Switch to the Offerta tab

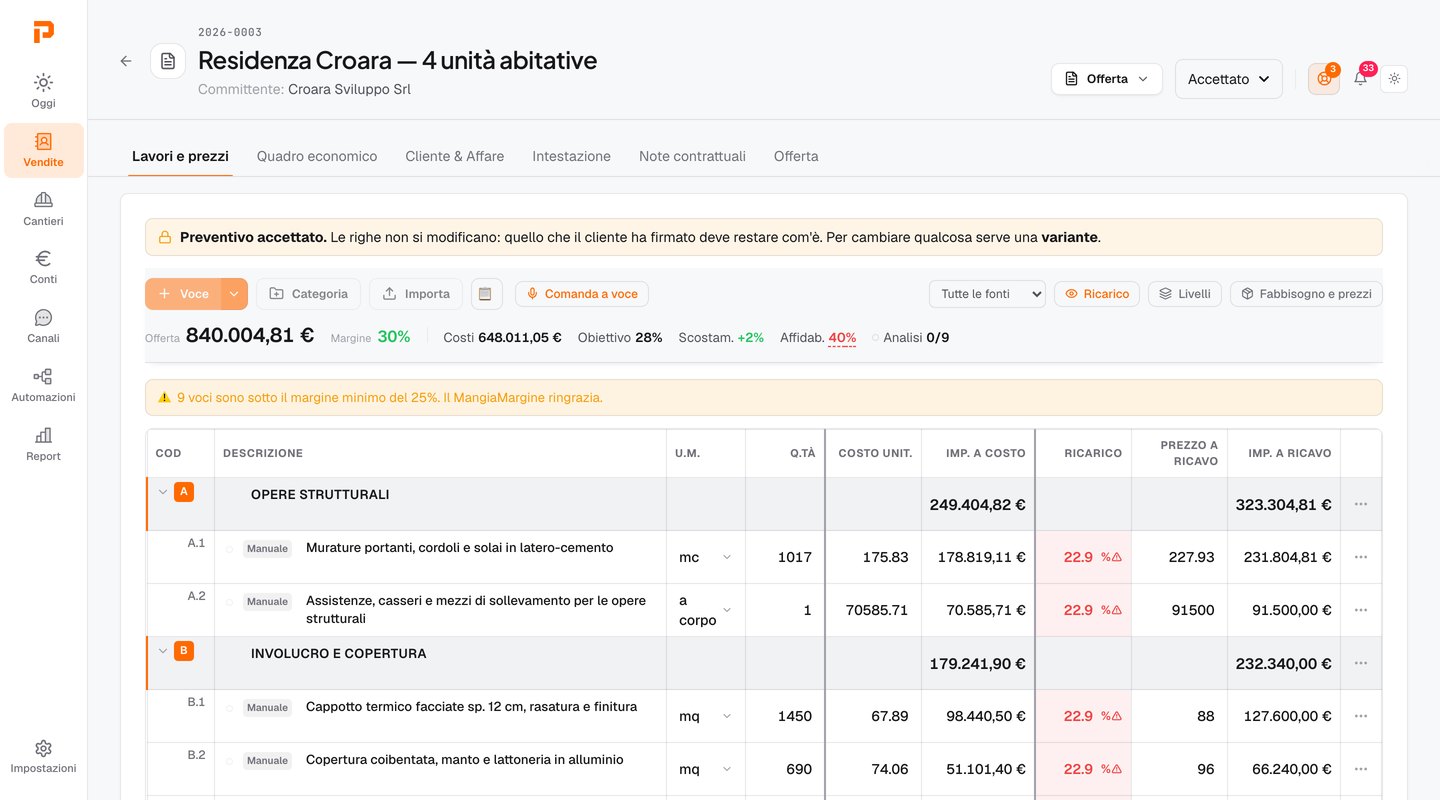[x=796, y=156]
